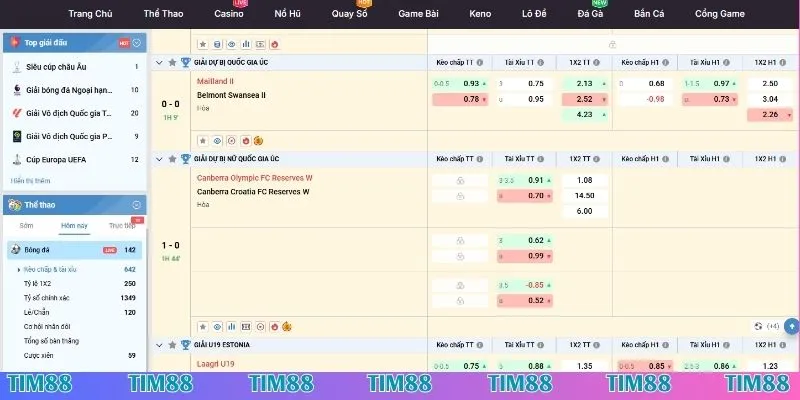The width and height of the screenshot is (800, 400).
Task: Collapse the Thể thao sidebar panel
Action: 137,204
